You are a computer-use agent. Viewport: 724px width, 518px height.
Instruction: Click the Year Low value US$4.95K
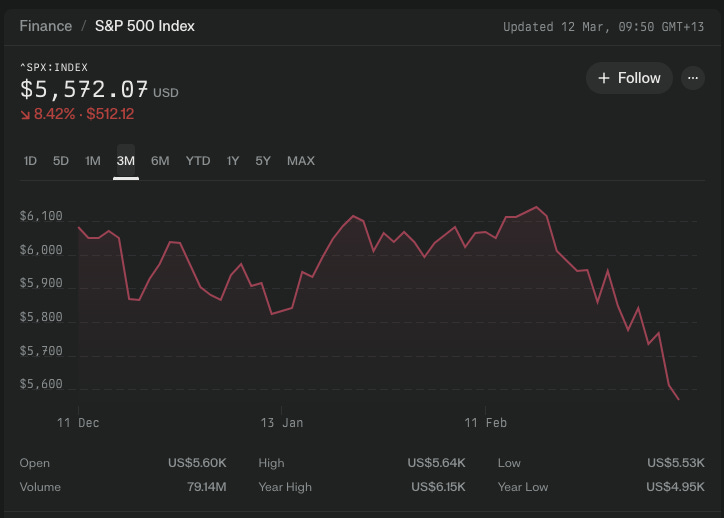(x=675, y=487)
